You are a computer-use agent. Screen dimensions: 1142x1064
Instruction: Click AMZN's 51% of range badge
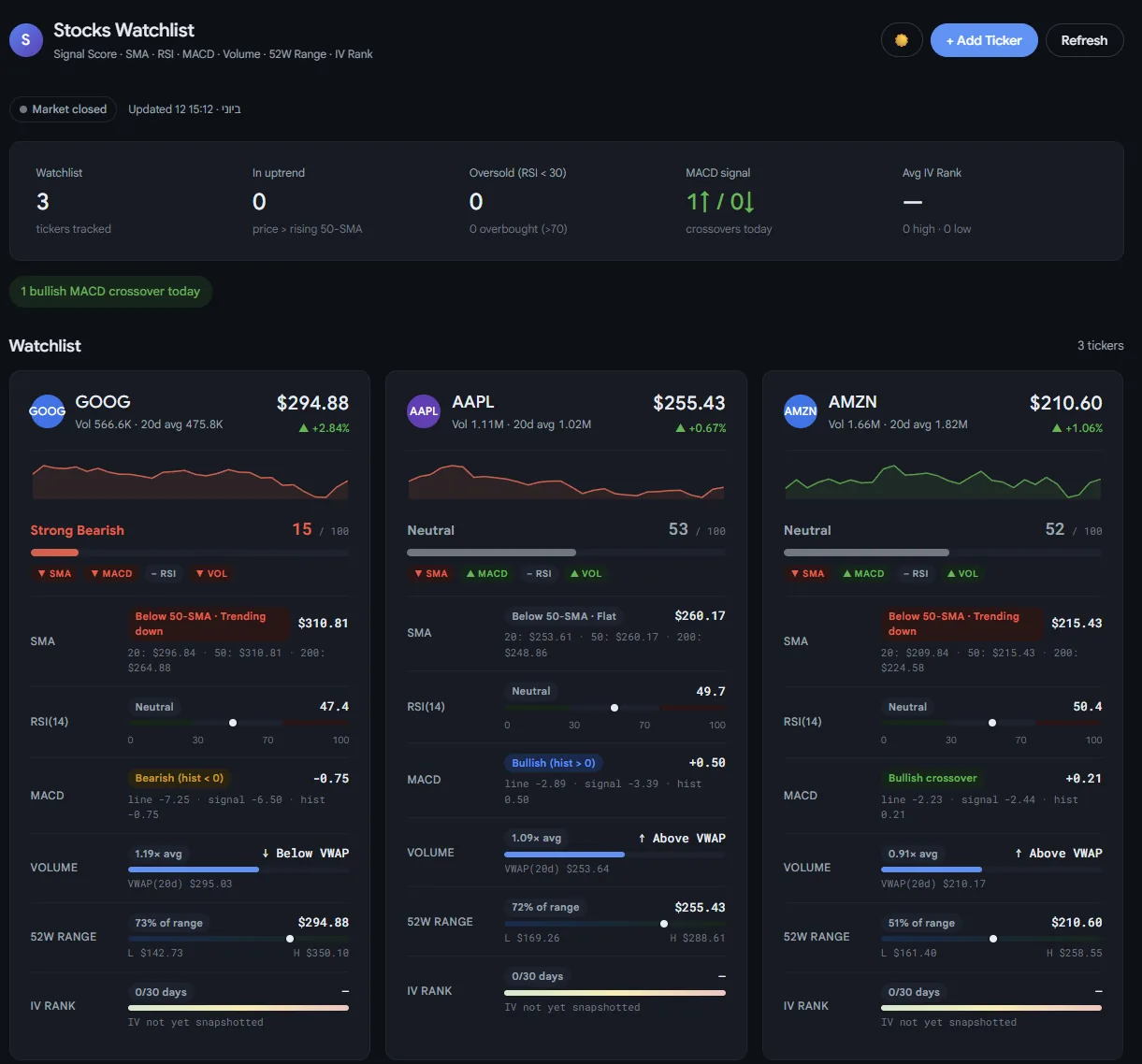coord(921,923)
